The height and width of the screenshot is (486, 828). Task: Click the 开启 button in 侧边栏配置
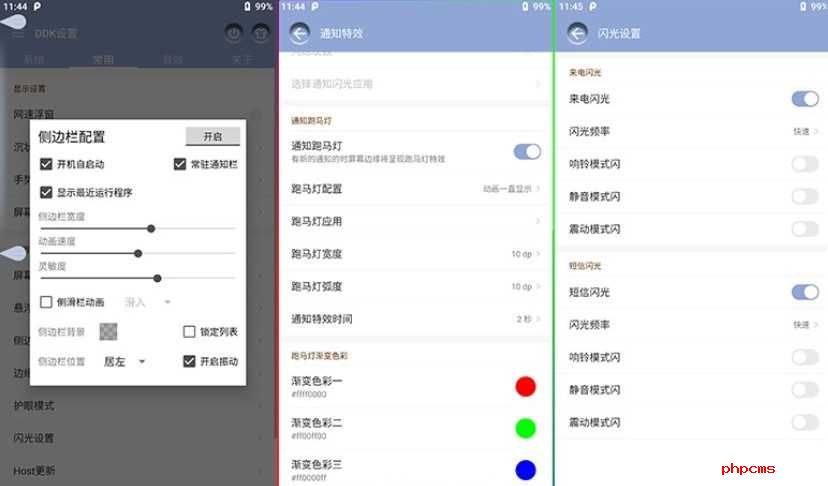pyautogui.click(x=213, y=136)
